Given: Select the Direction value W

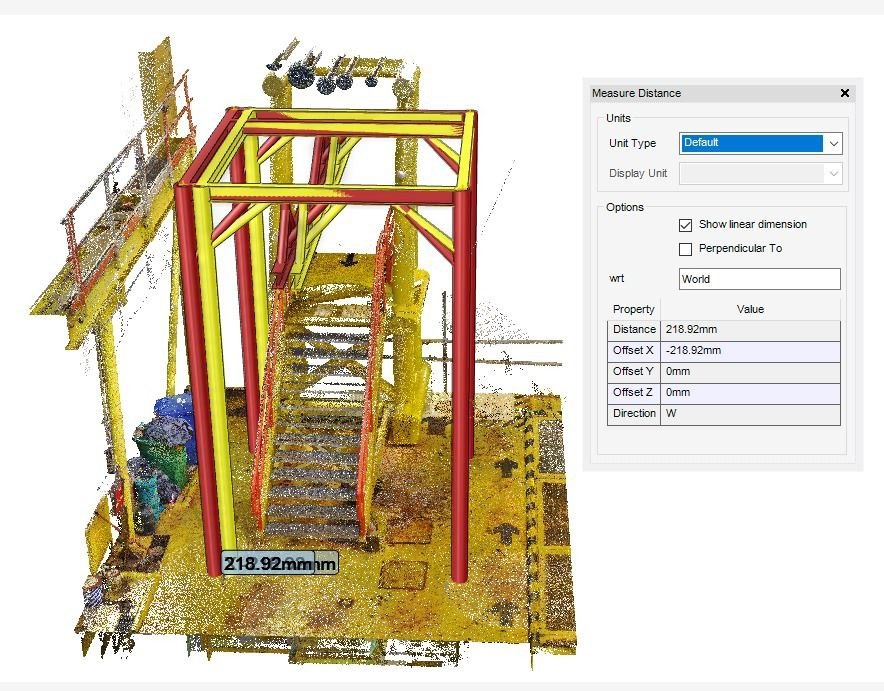Looking at the screenshot, I should [x=749, y=414].
